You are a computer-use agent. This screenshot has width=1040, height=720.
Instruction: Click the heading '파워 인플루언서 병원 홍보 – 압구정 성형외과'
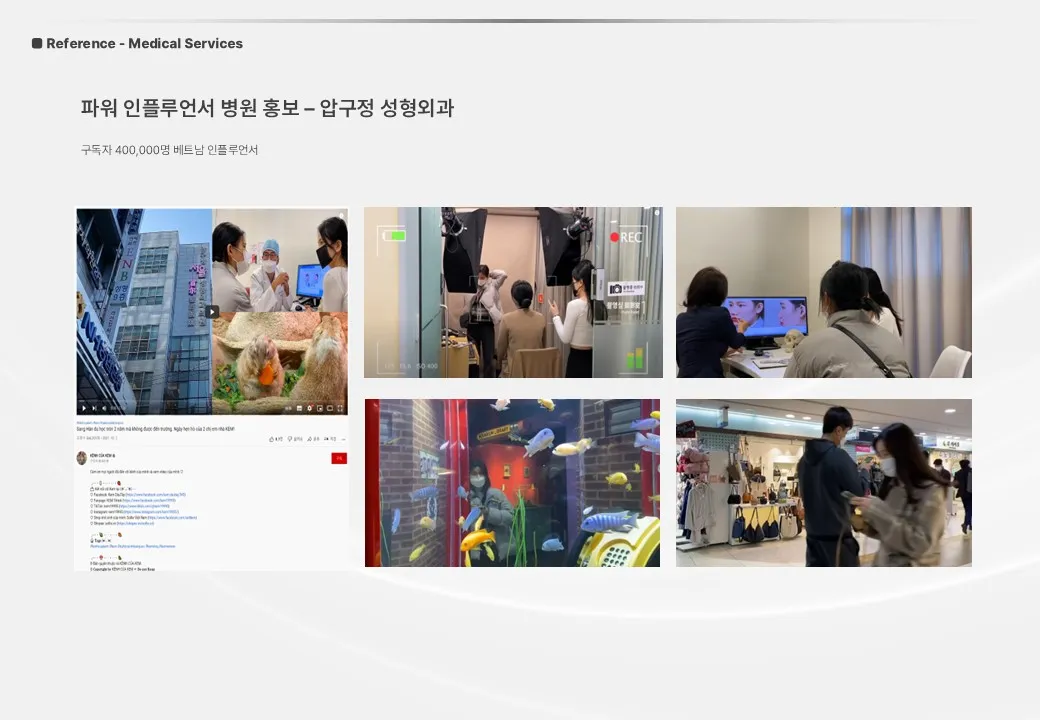pos(267,107)
